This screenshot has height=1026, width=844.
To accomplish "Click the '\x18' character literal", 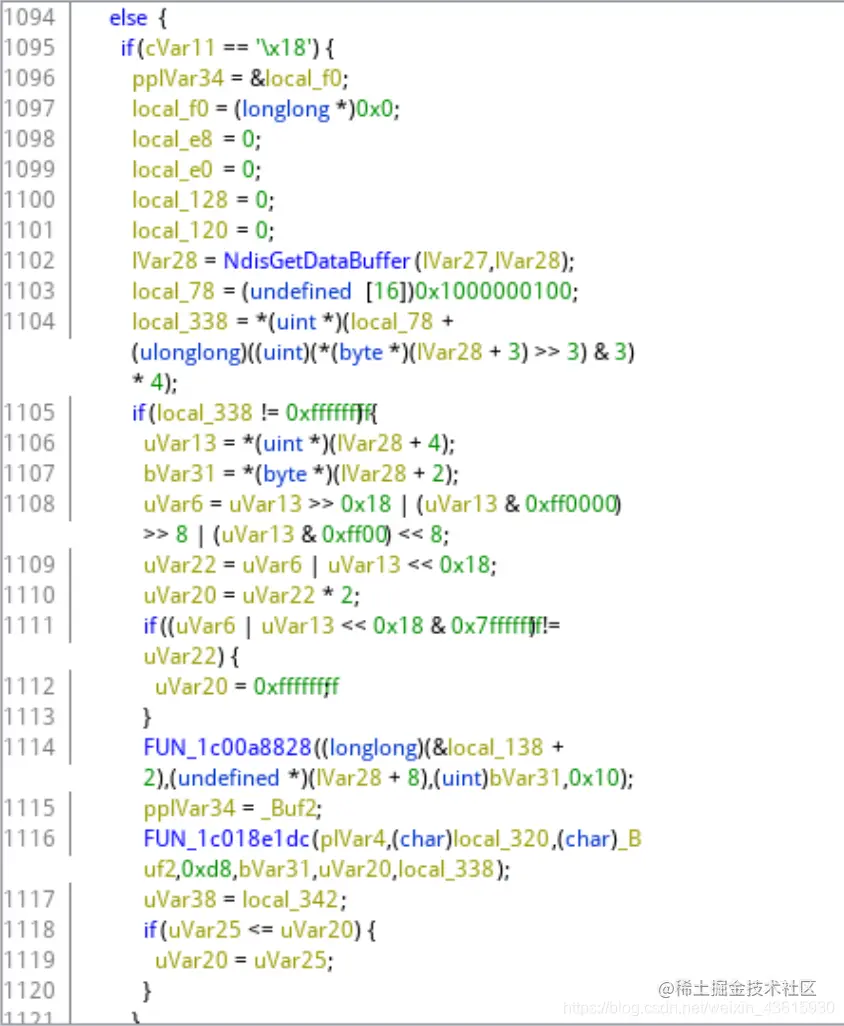I will (284, 48).
